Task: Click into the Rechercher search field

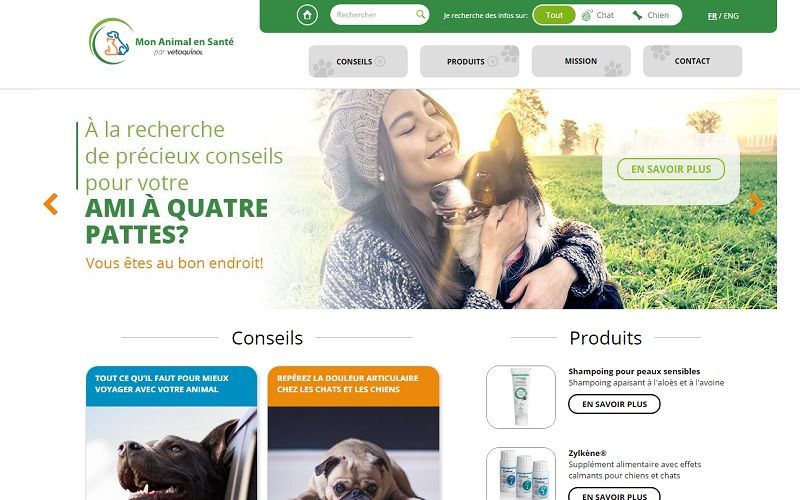Action: 374,15
